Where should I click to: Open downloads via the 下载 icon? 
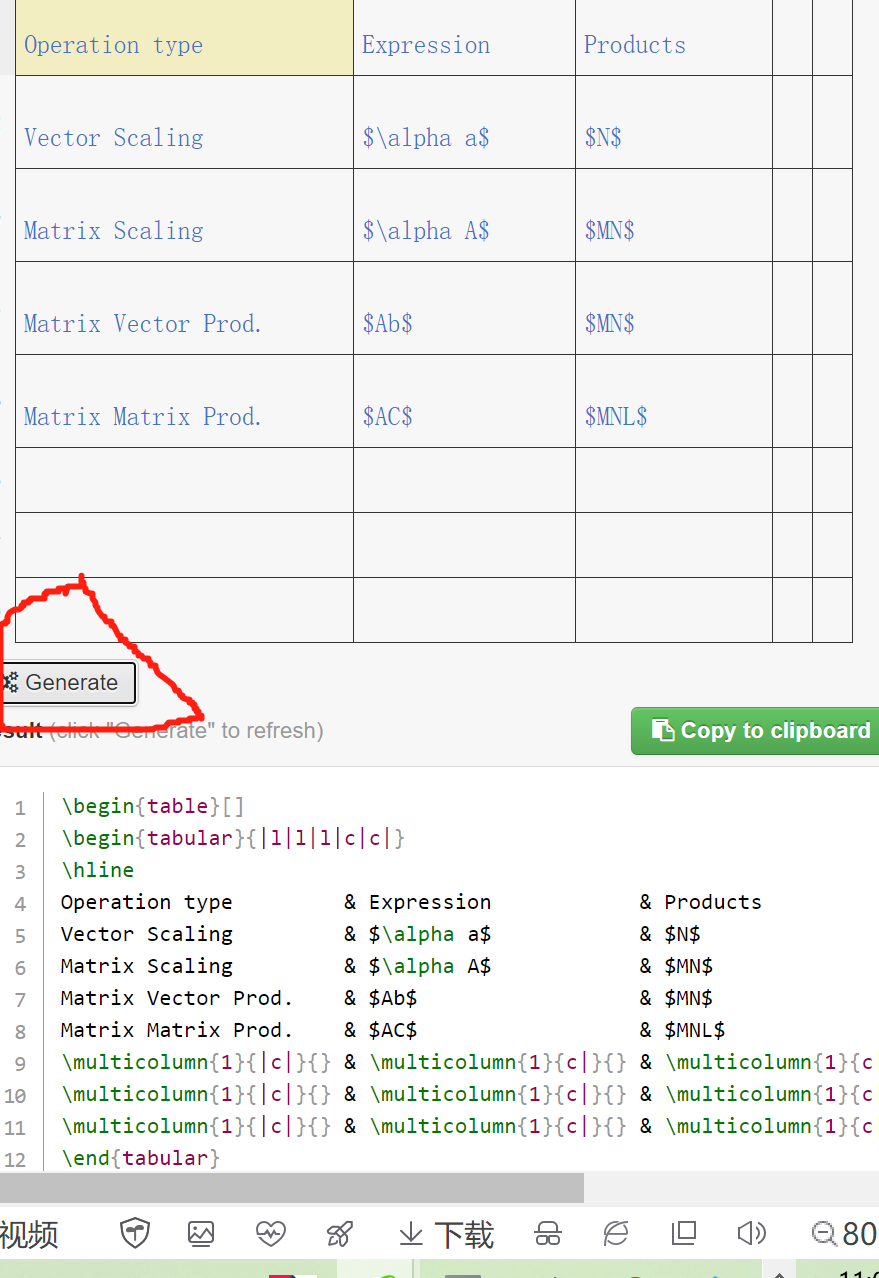click(x=445, y=1234)
